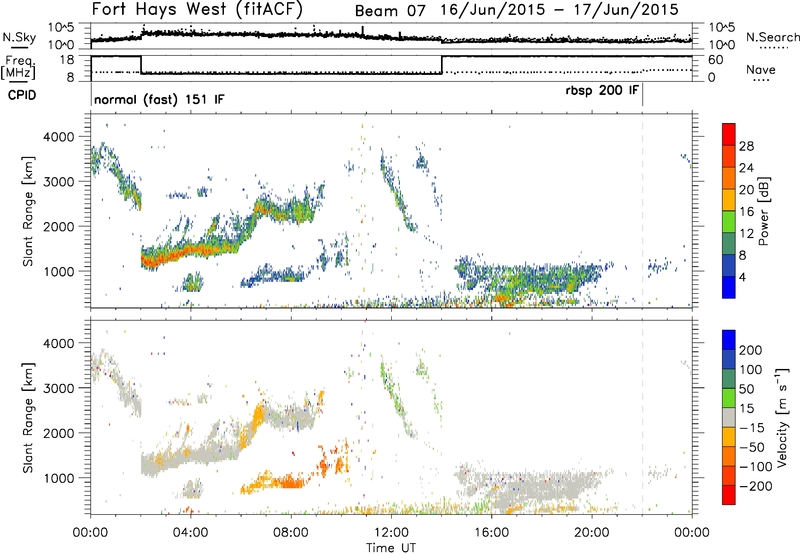Click the frequency step-up line at 14:00
Image resolution: width=800 pixels, height=554 pixels.
442,65
